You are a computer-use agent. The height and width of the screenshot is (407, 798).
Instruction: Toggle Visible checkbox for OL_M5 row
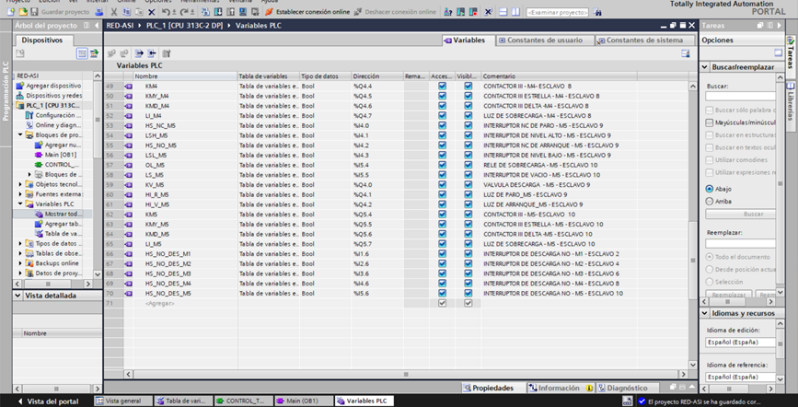tap(468, 165)
